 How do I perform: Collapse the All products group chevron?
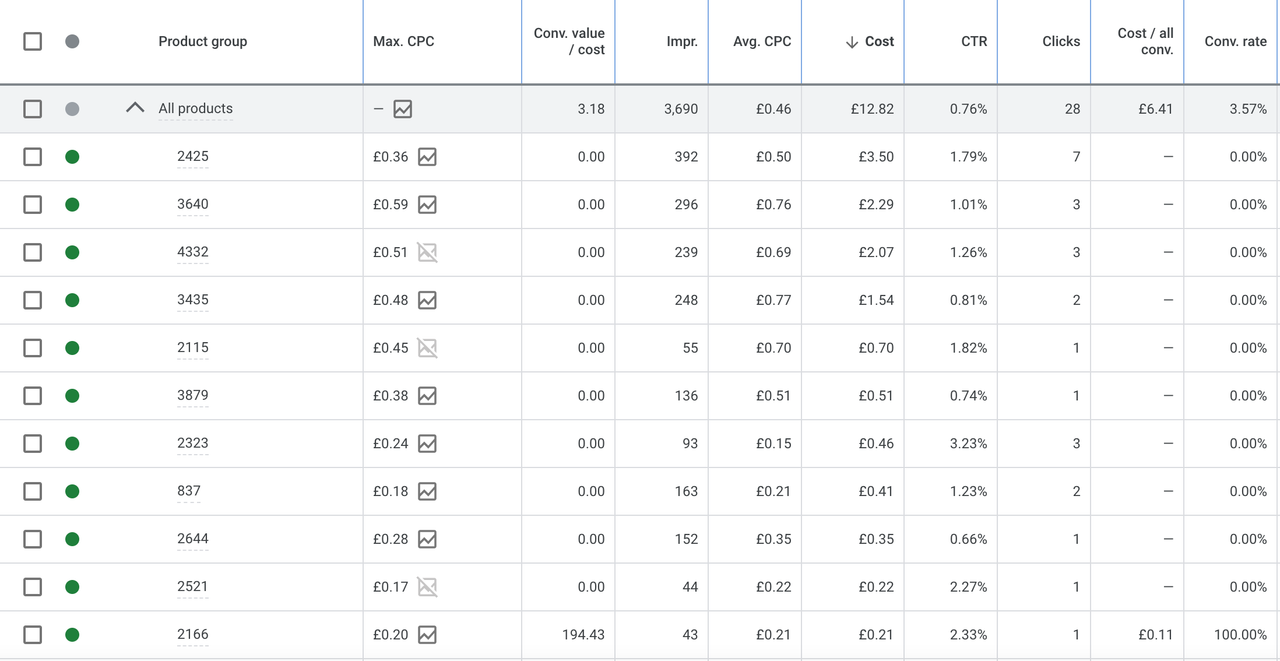pos(135,108)
